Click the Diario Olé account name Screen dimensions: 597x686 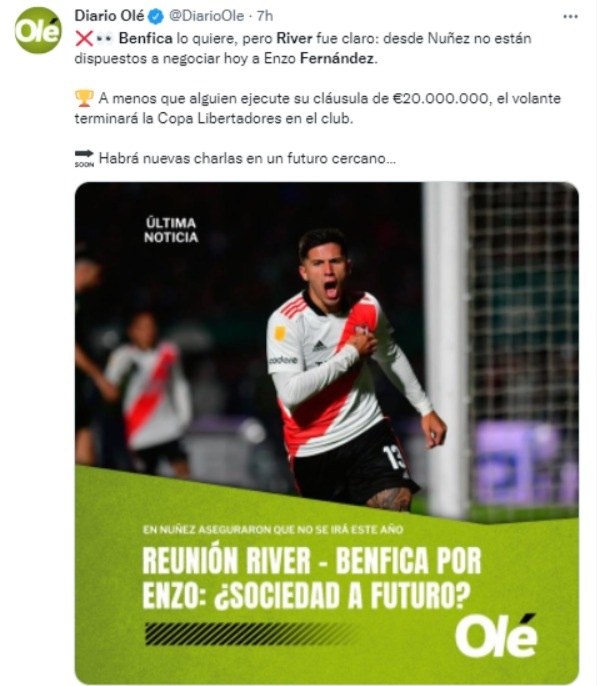(109, 16)
